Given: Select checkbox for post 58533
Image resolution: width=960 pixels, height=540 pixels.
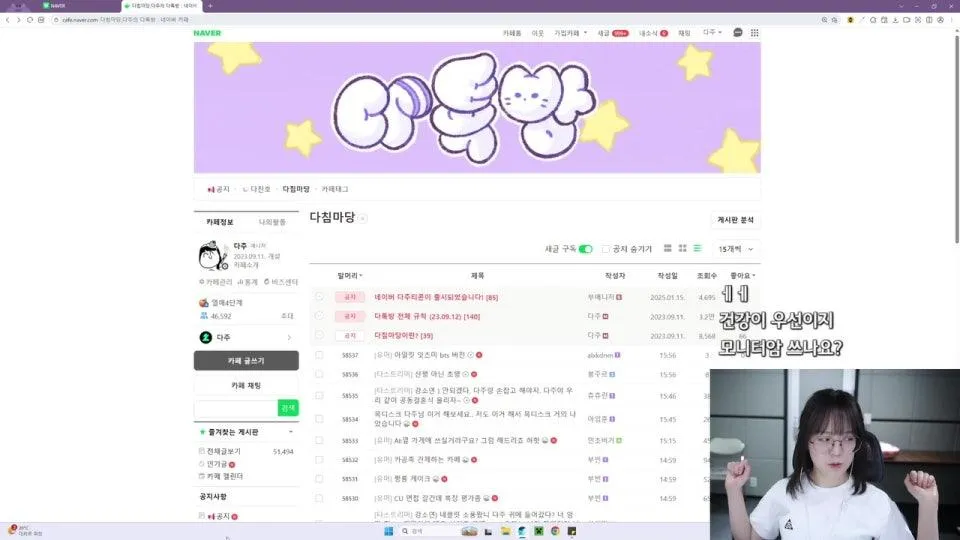Looking at the screenshot, I should [x=319, y=440].
